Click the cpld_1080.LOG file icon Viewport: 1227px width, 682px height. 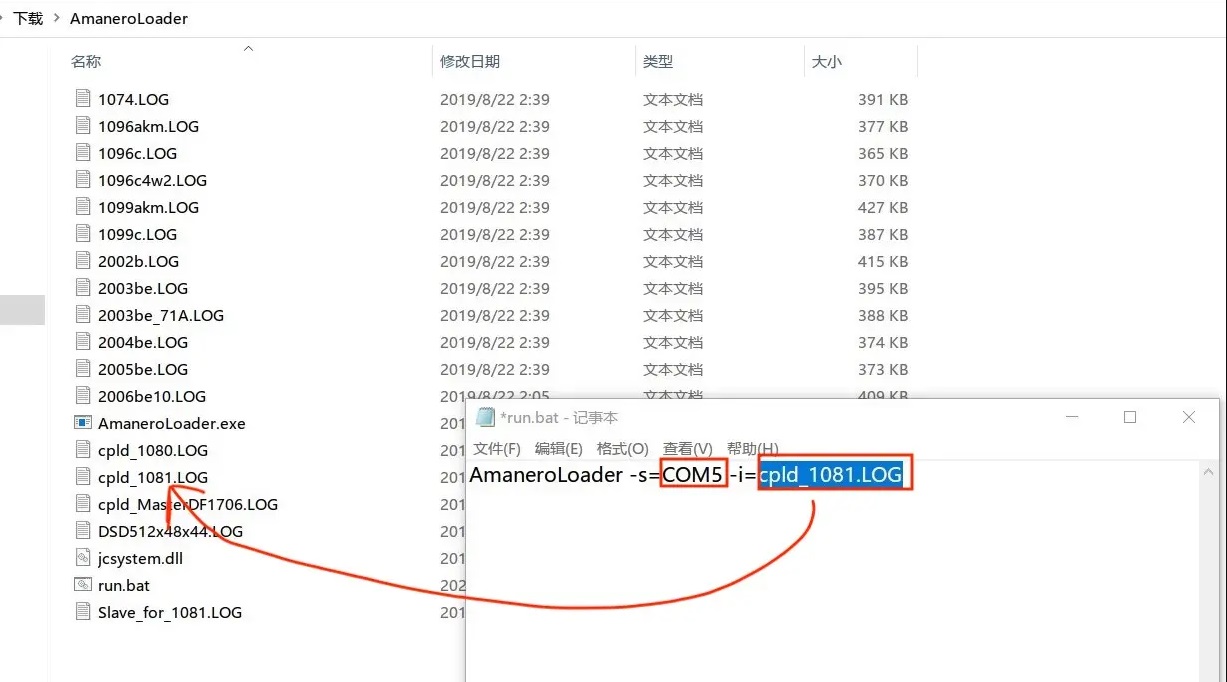click(x=82, y=450)
